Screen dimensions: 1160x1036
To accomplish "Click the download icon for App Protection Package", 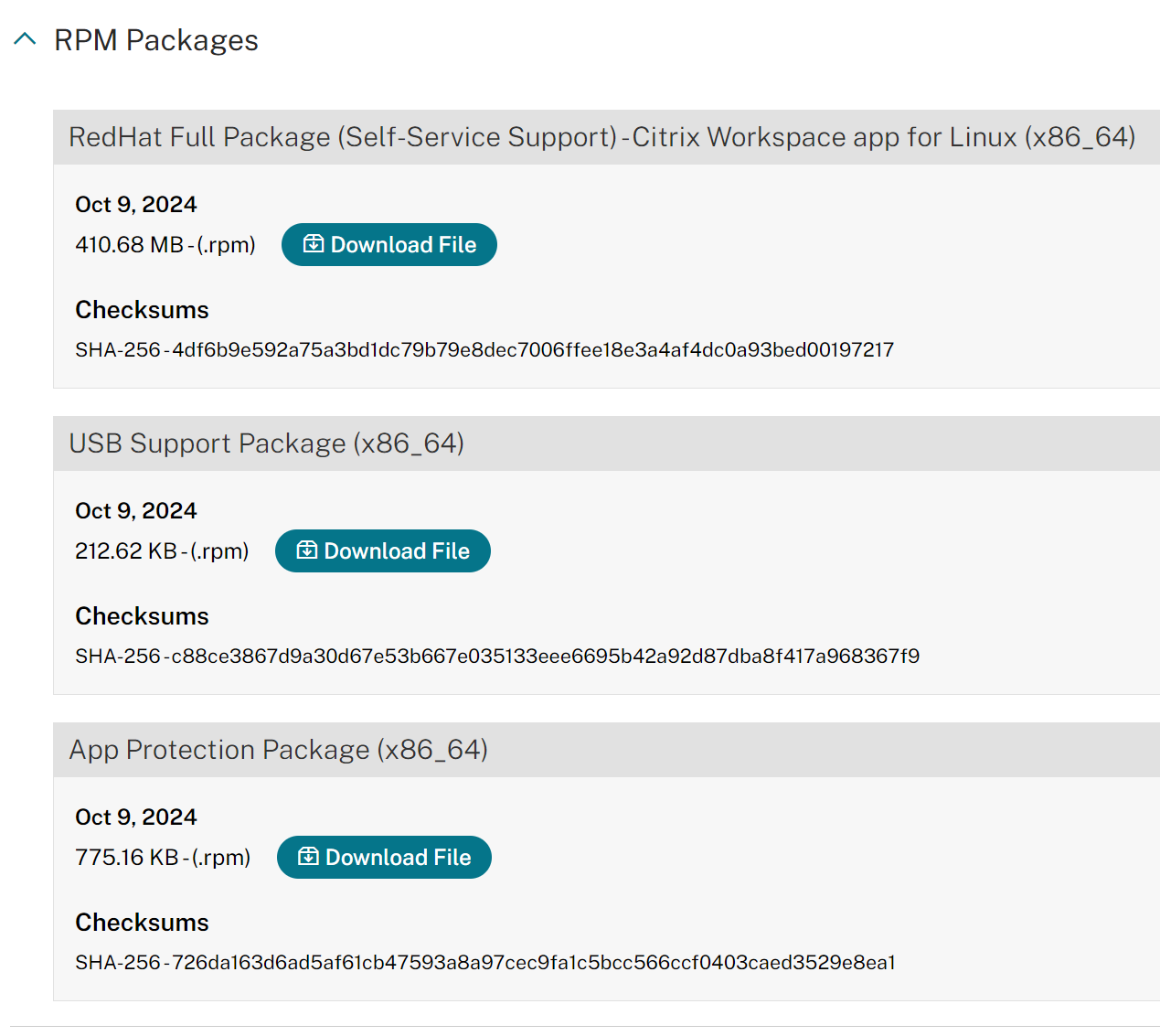I will point(309,857).
